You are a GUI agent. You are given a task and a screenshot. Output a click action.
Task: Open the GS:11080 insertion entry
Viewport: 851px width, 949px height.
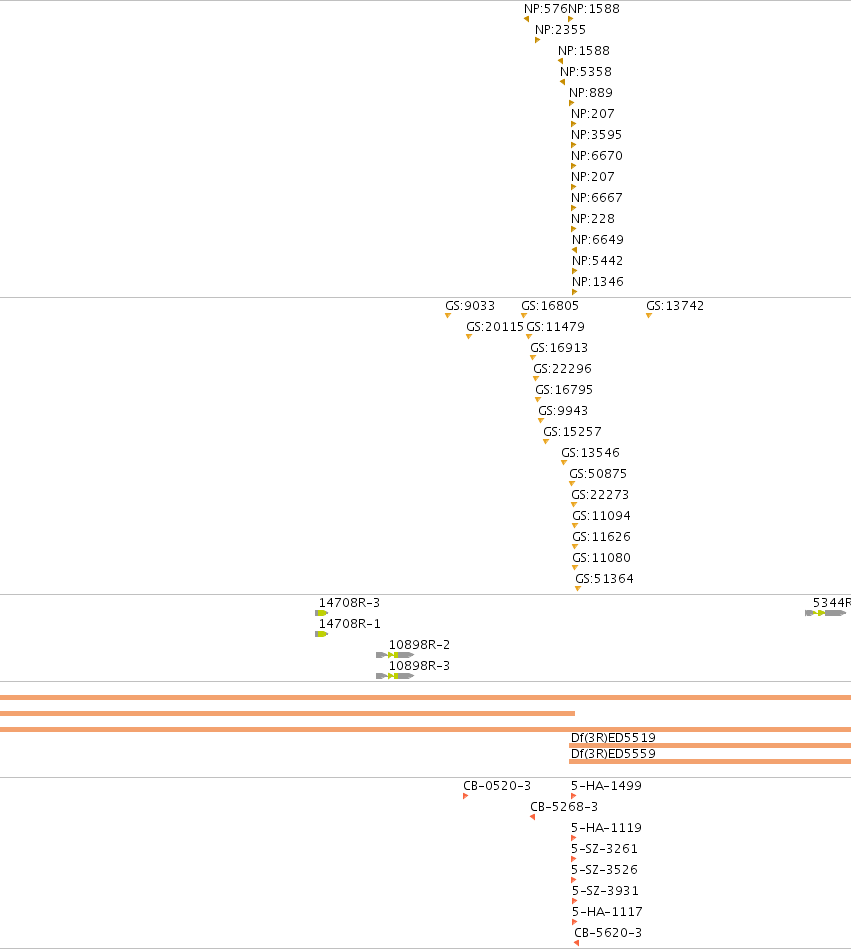click(601, 557)
